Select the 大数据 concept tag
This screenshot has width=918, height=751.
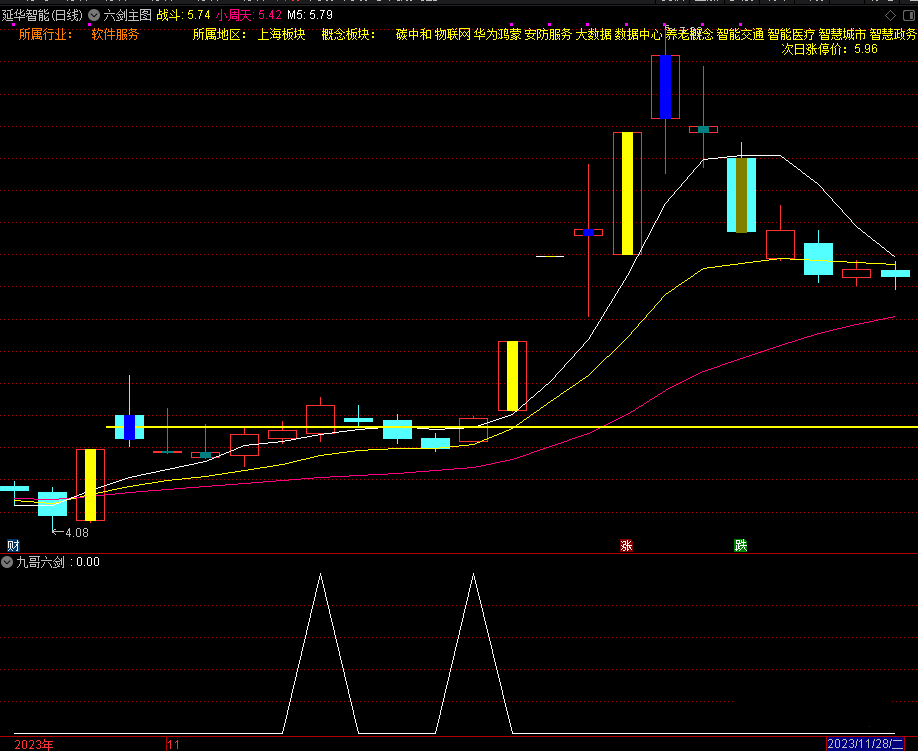coord(593,34)
